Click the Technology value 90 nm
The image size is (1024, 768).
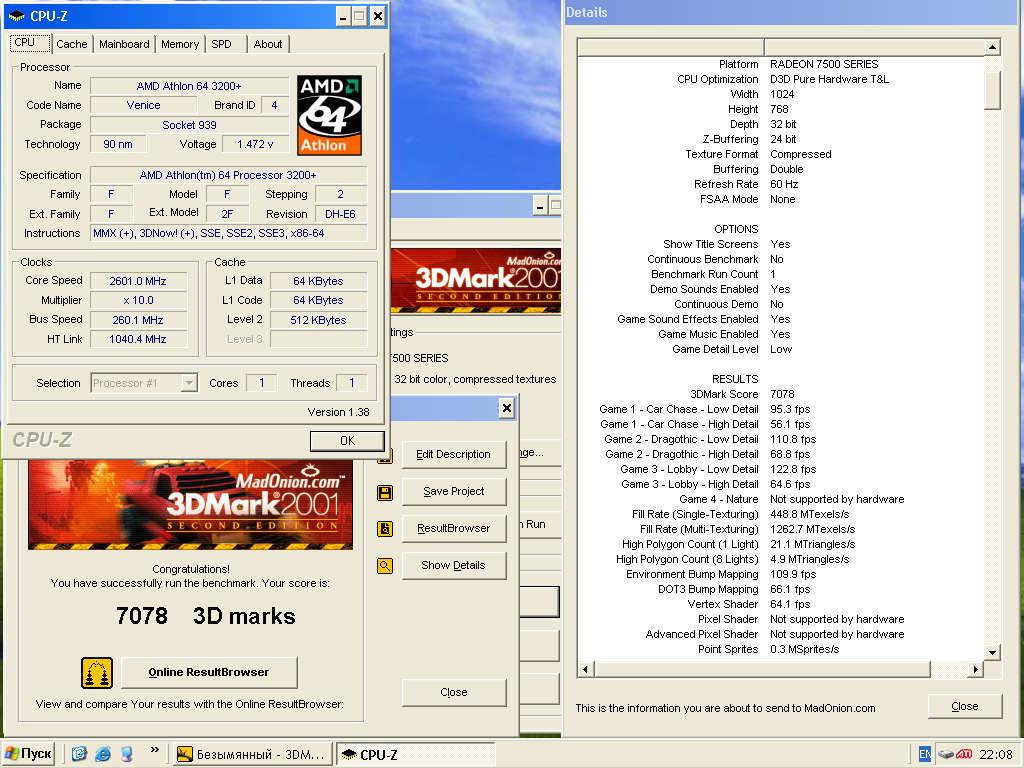118,144
